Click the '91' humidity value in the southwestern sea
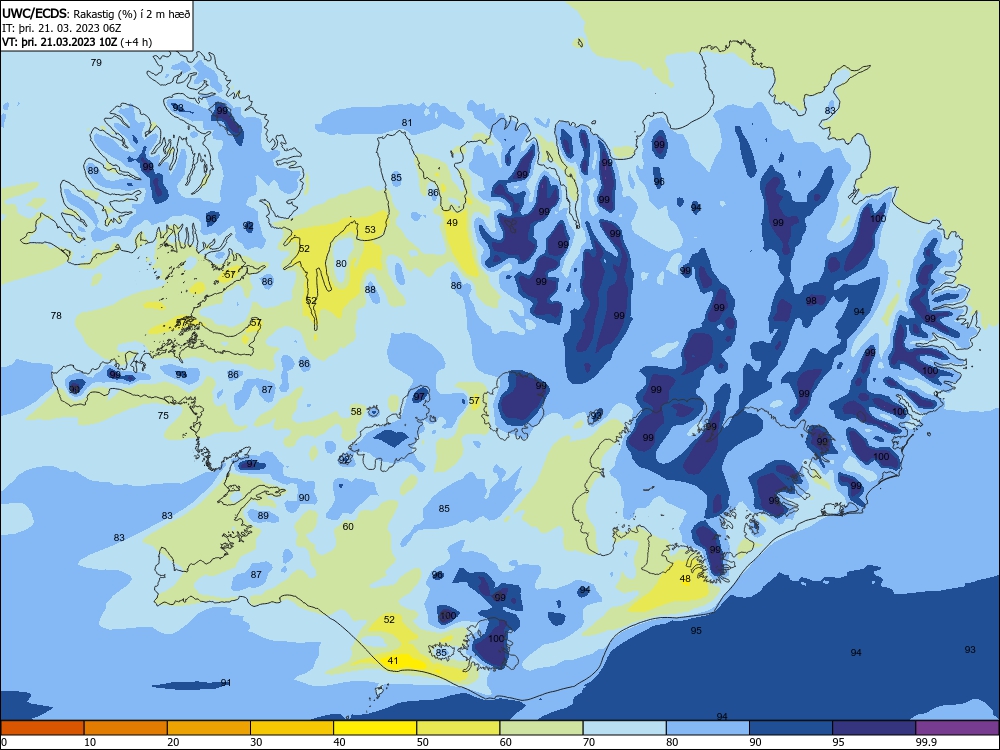 (226, 683)
